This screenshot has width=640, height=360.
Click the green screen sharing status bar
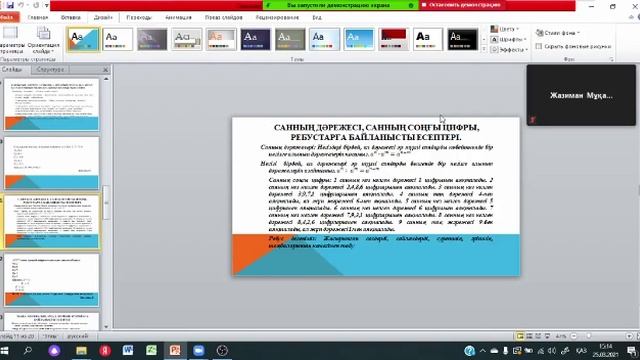point(340,5)
